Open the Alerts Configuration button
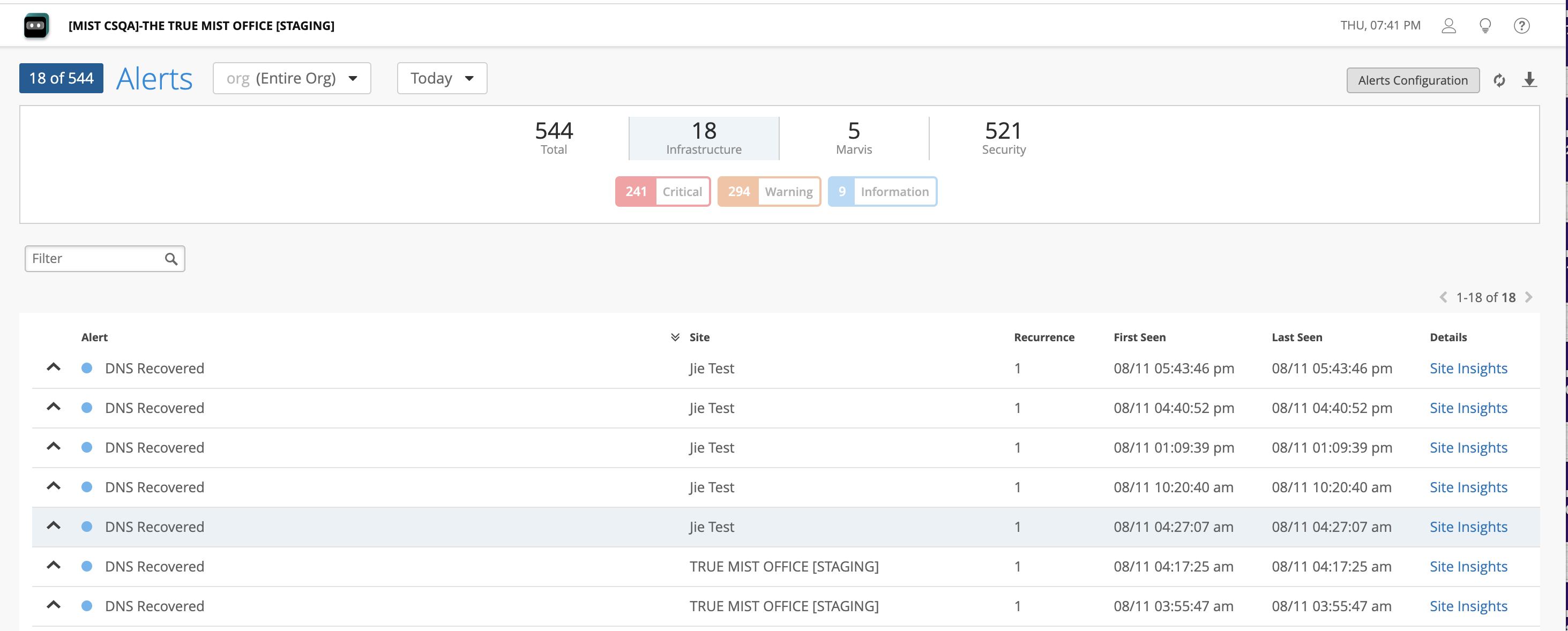The width and height of the screenshot is (1568, 631). [1412, 80]
